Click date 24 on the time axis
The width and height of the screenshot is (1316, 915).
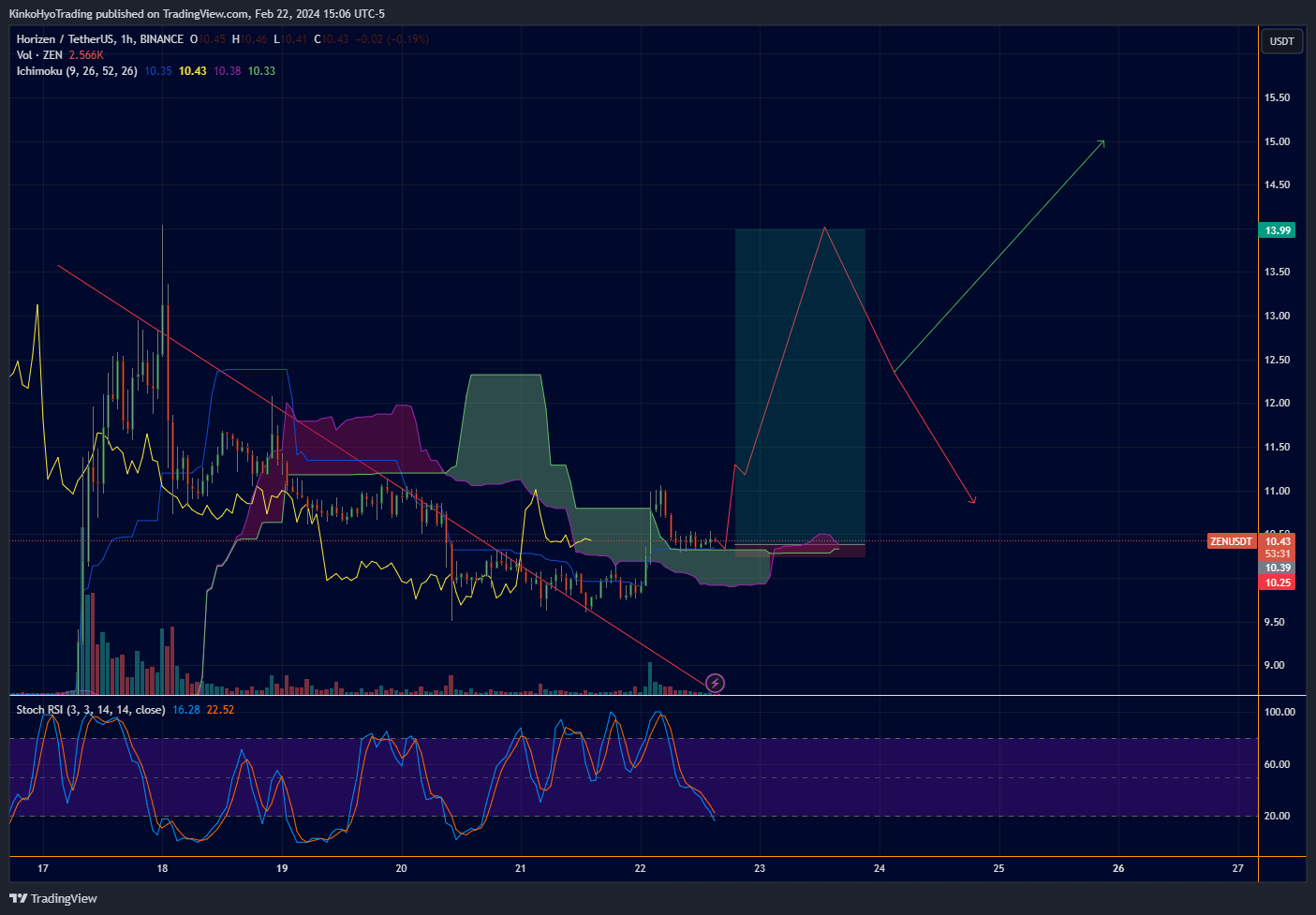(x=880, y=868)
